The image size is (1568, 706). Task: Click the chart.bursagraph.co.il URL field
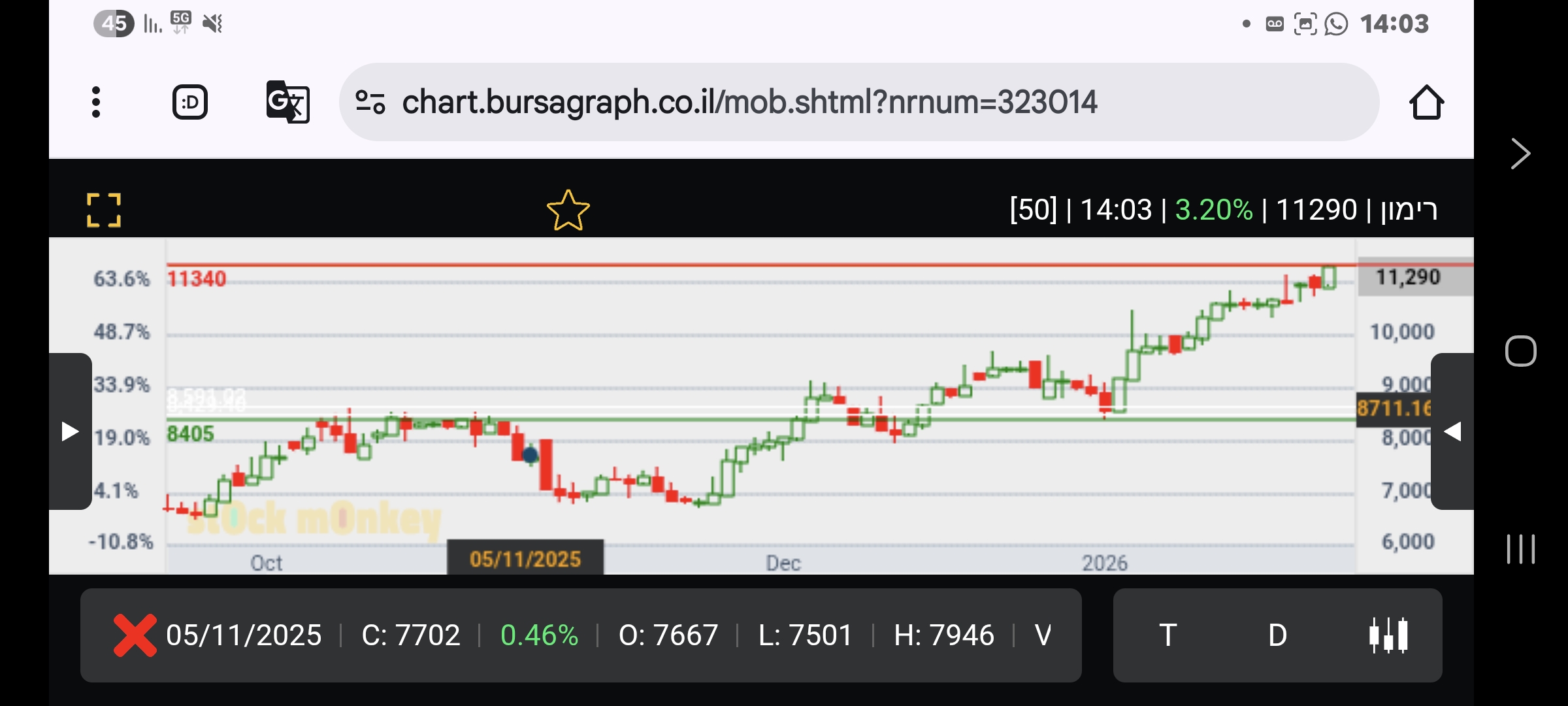click(749, 102)
